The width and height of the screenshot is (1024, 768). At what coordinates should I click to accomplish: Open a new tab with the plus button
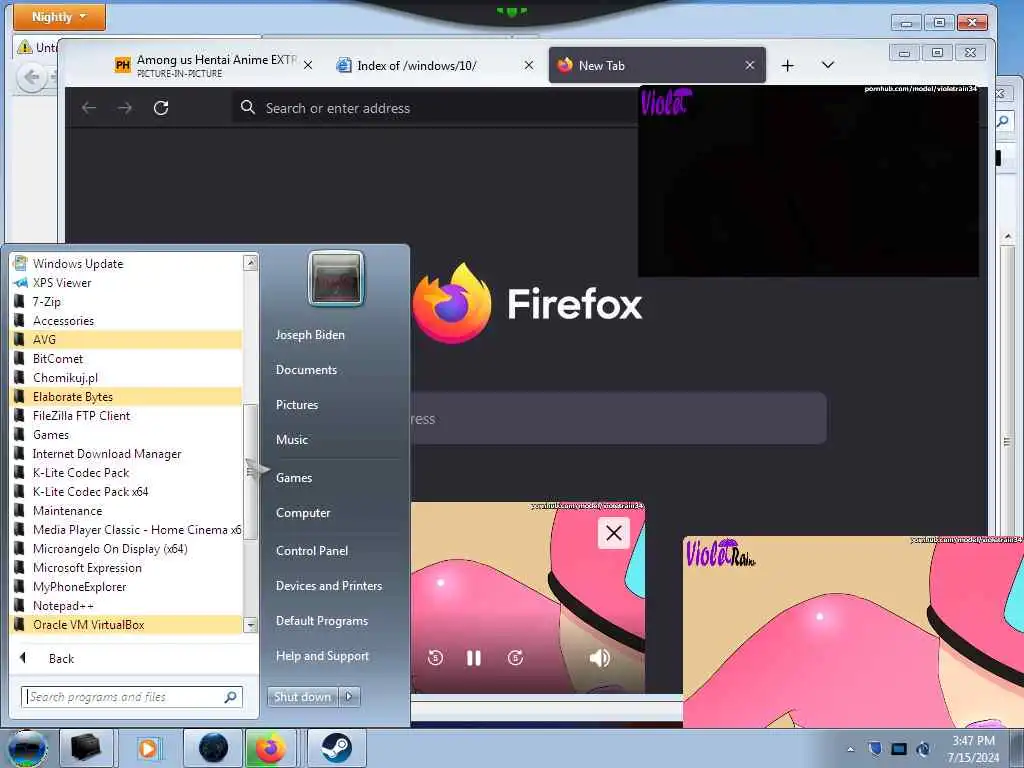(788, 65)
